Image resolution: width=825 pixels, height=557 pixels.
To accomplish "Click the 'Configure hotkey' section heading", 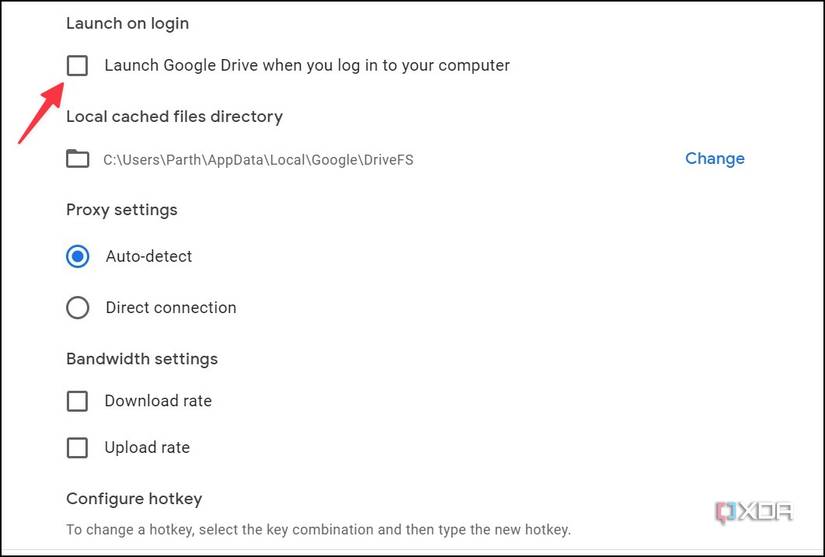I will pyautogui.click(x=134, y=499).
